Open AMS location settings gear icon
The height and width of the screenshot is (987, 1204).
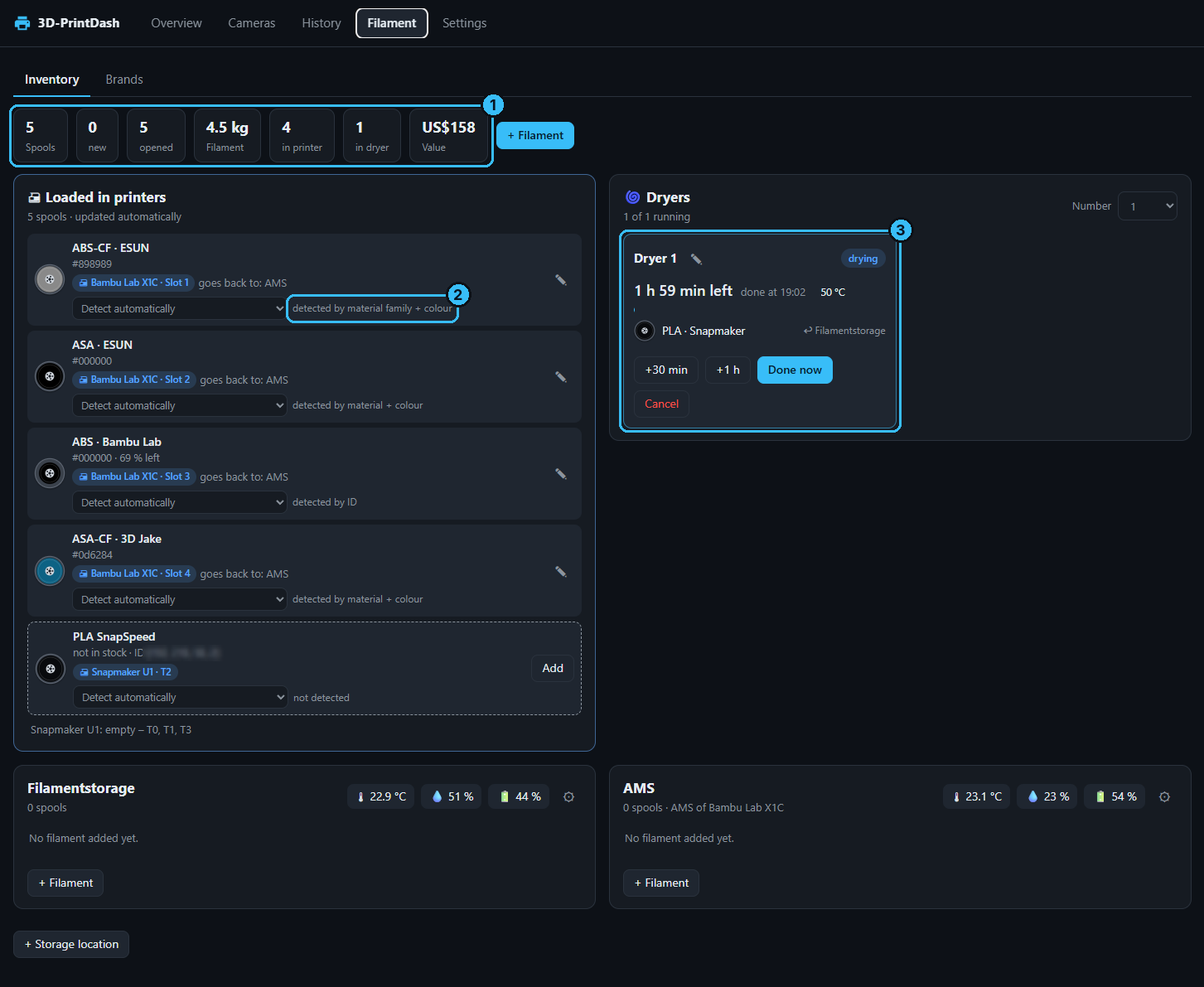[1164, 797]
